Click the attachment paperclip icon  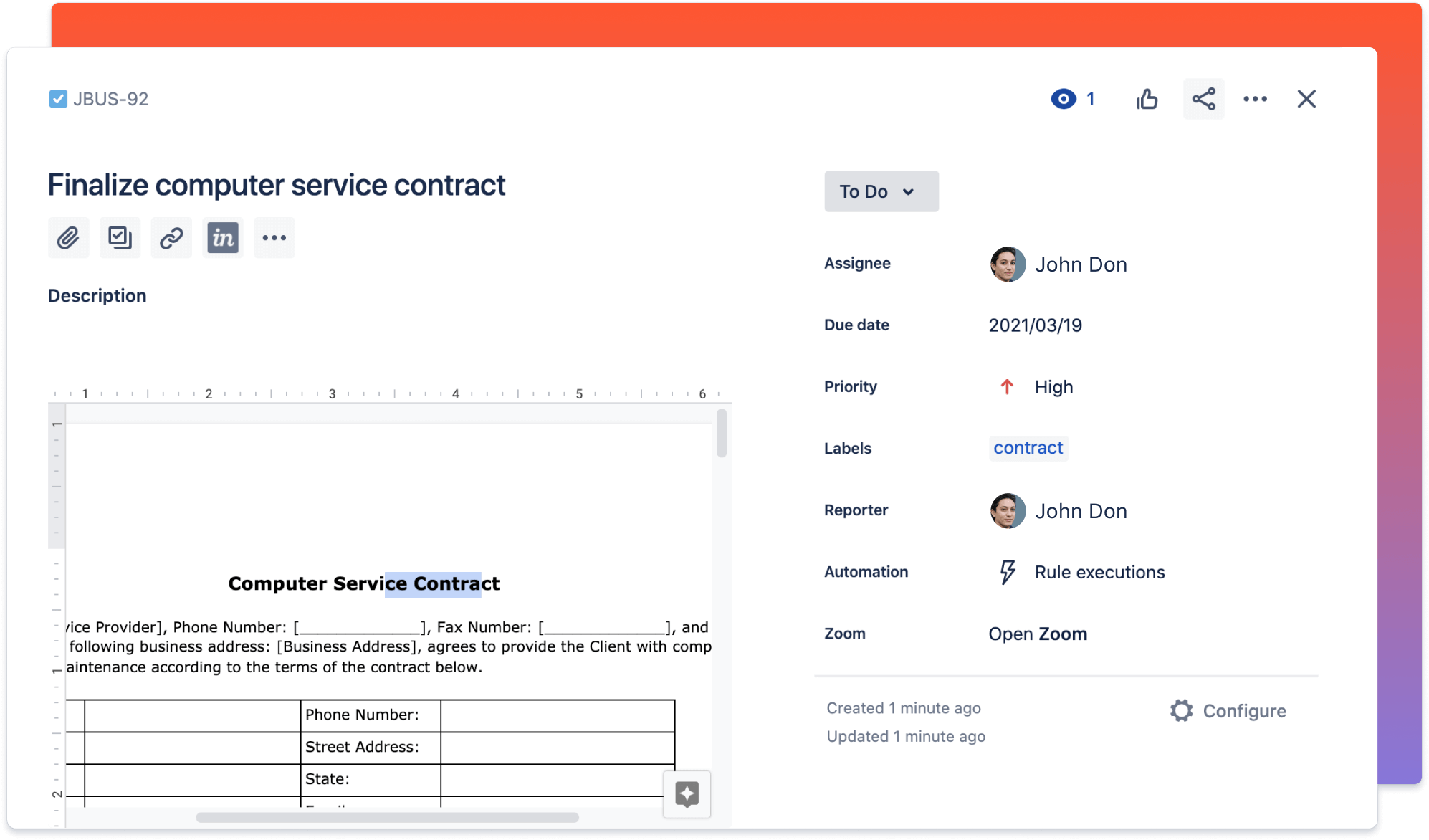(x=68, y=237)
